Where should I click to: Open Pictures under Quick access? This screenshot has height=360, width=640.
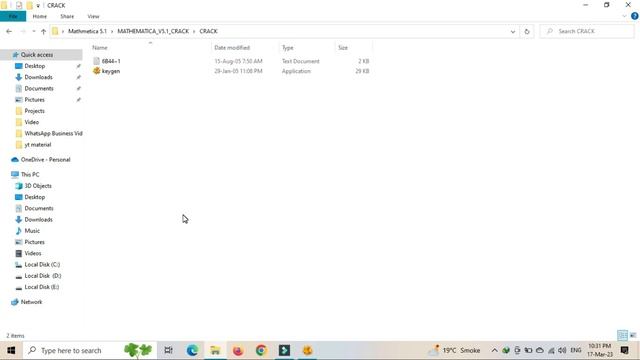coord(35,100)
